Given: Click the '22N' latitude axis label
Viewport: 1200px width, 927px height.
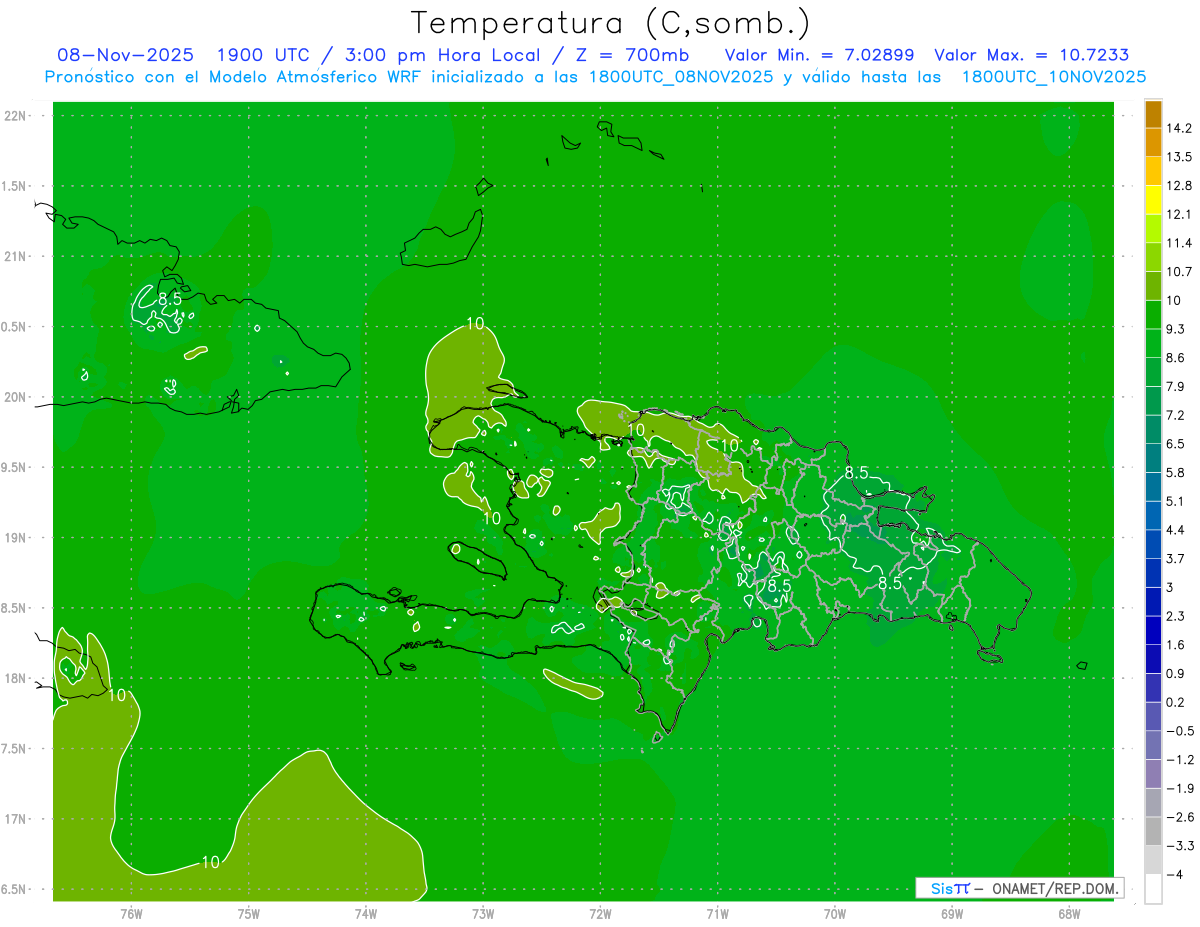Looking at the screenshot, I should pyautogui.click(x=17, y=116).
